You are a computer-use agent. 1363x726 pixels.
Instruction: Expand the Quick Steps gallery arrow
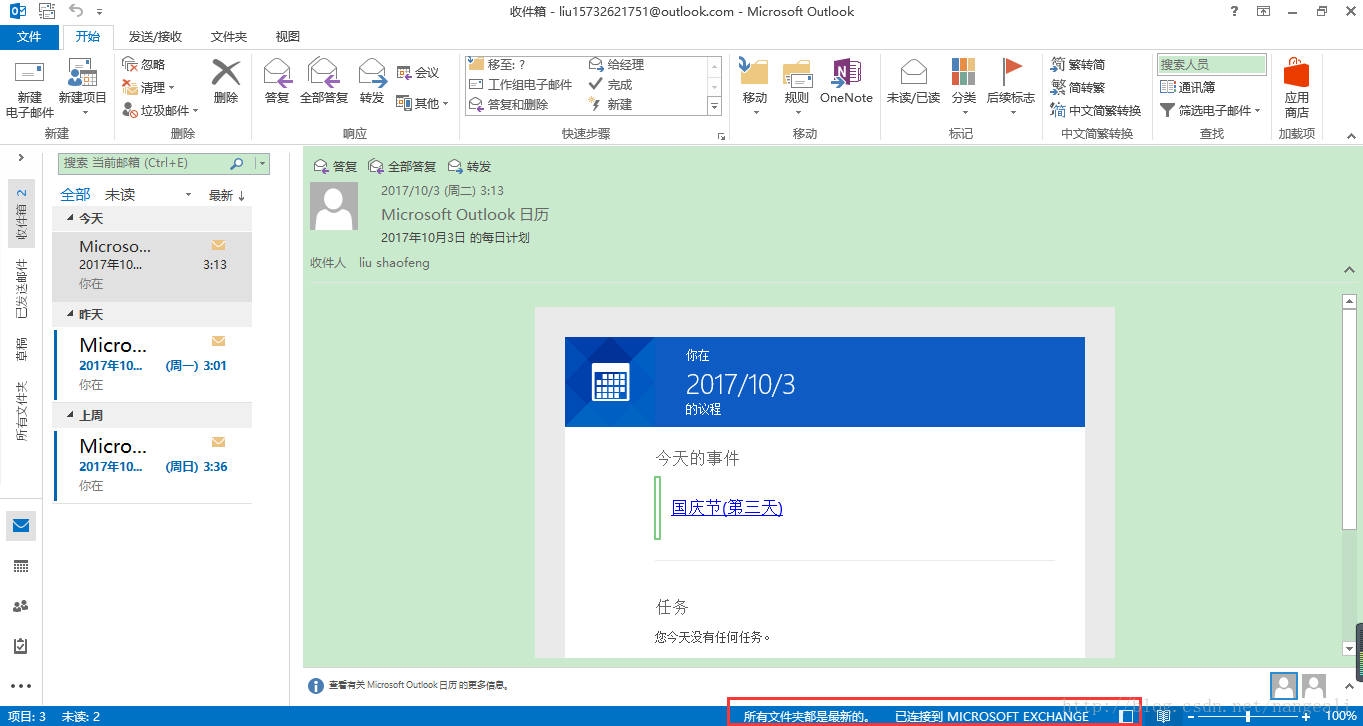coord(715,105)
